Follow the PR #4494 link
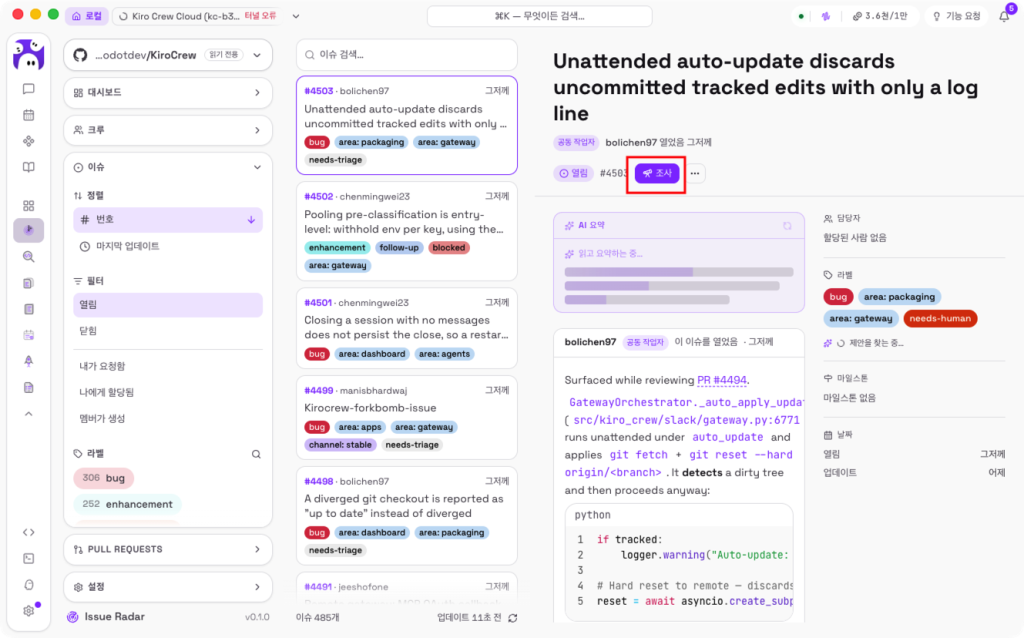Screen dimensions: 1024x638 click(x=722, y=380)
